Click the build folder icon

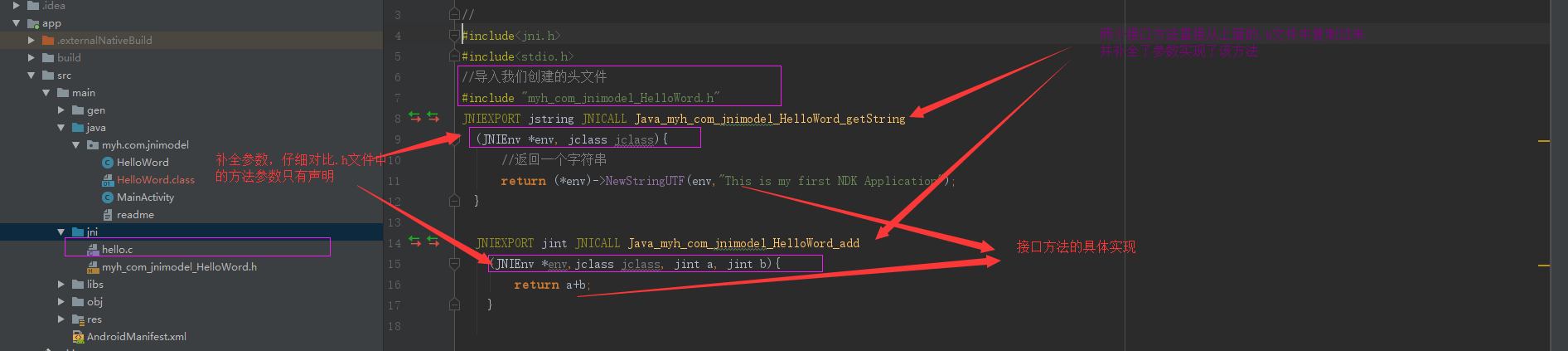pos(48,58)
